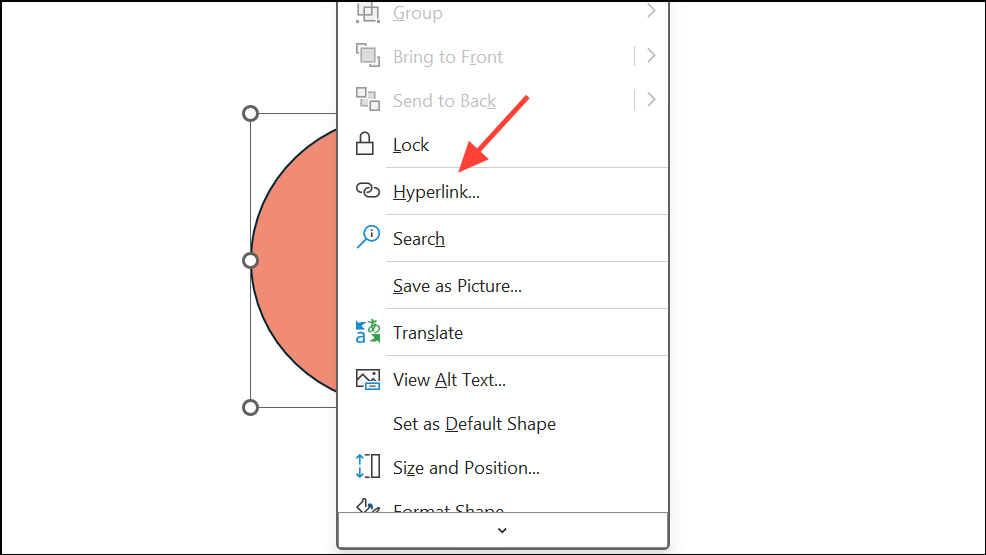Click the top-left shape resize handle
This screenshot has width=986, height=555.
pyautogui.click(x=250, y=113)
